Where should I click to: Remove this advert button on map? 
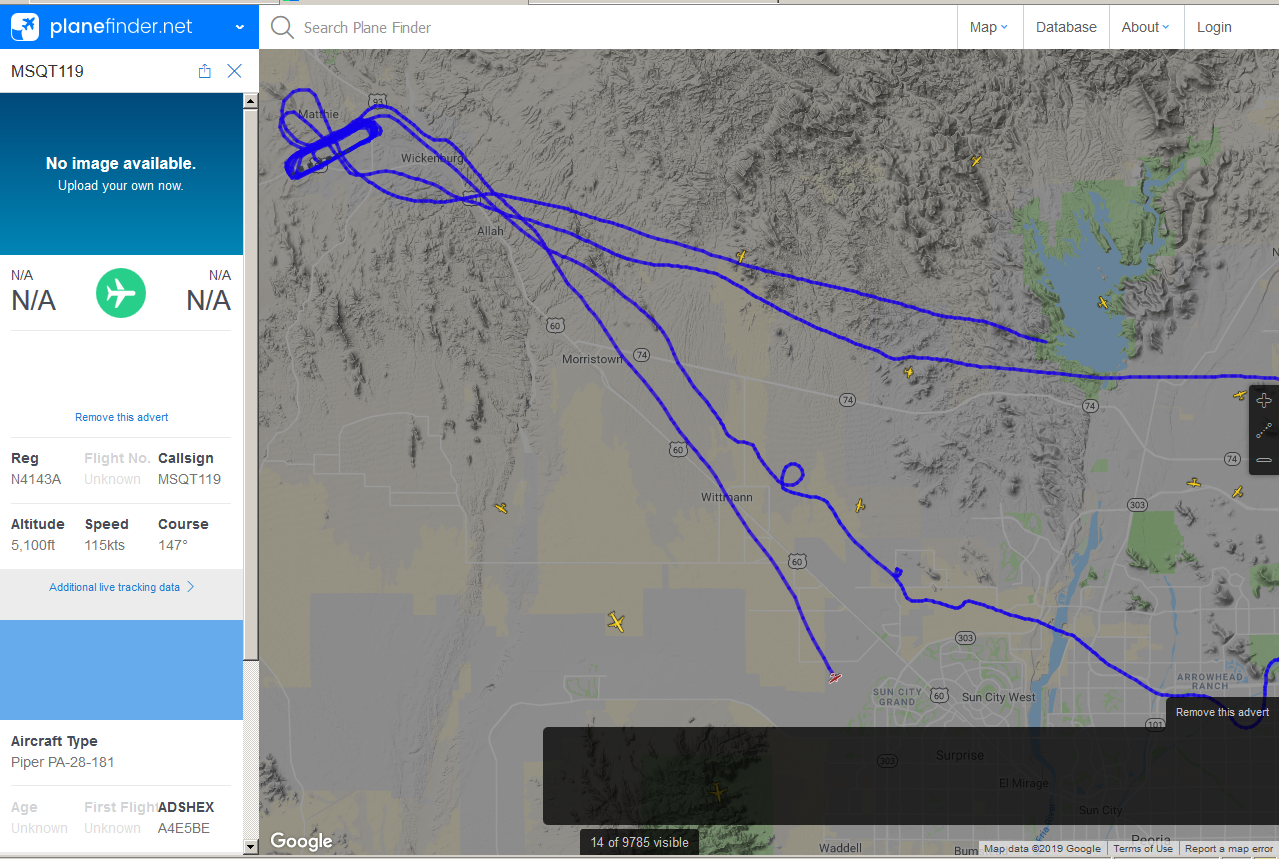[x=1222, y=712]
